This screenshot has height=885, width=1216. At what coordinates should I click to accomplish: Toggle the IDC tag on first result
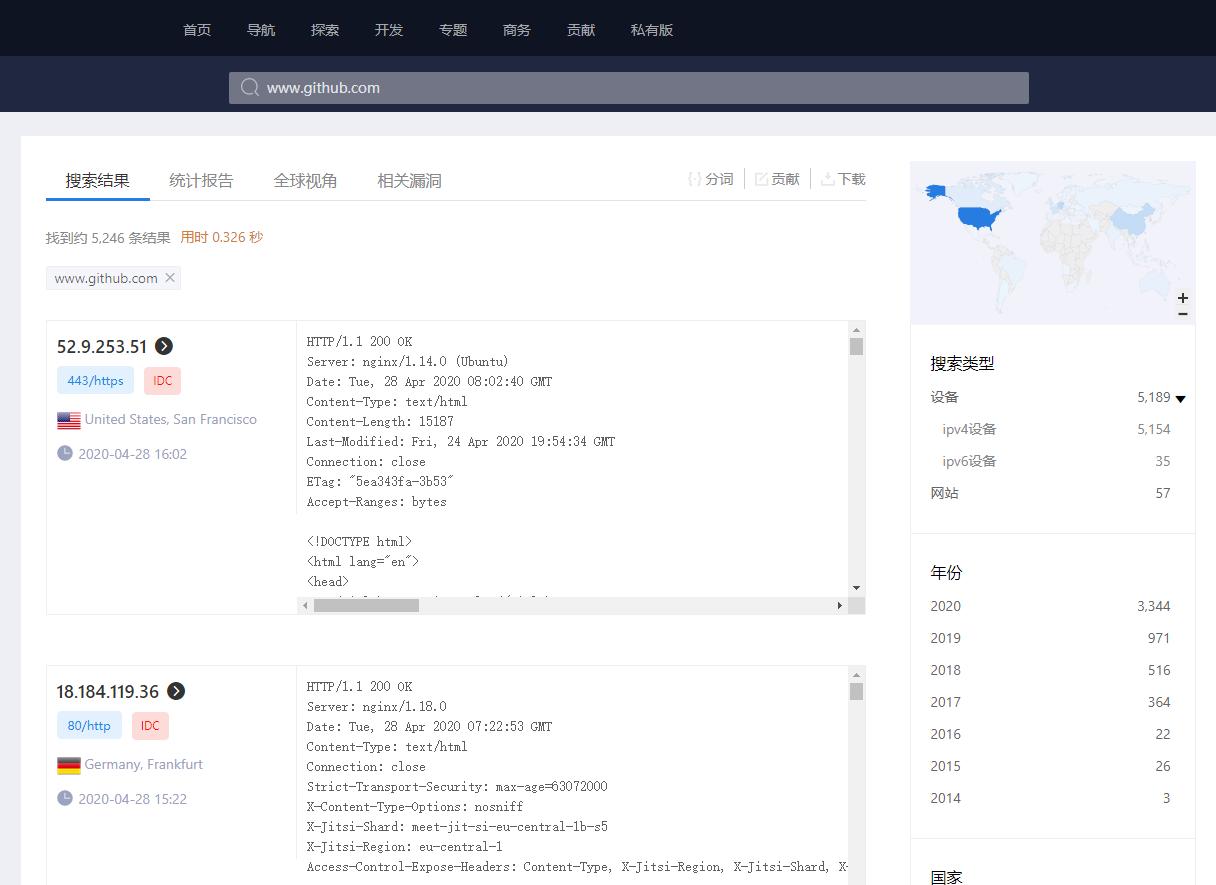[x=162, y=380]
